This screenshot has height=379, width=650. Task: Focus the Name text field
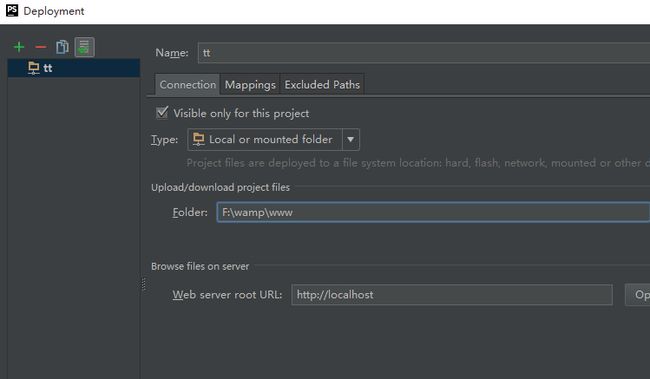[424, 53]
